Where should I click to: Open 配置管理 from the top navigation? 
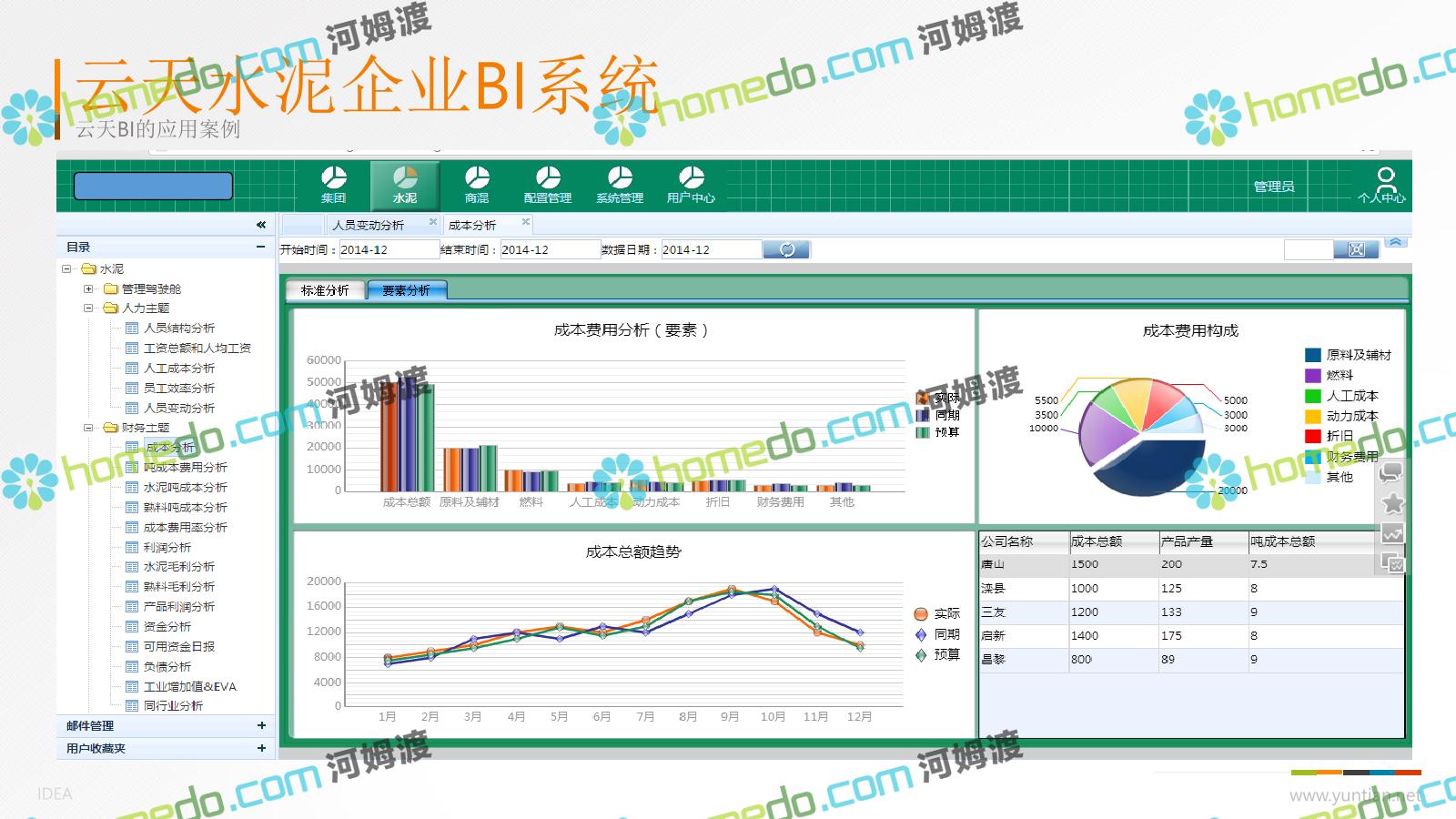(x=548, y=184)
